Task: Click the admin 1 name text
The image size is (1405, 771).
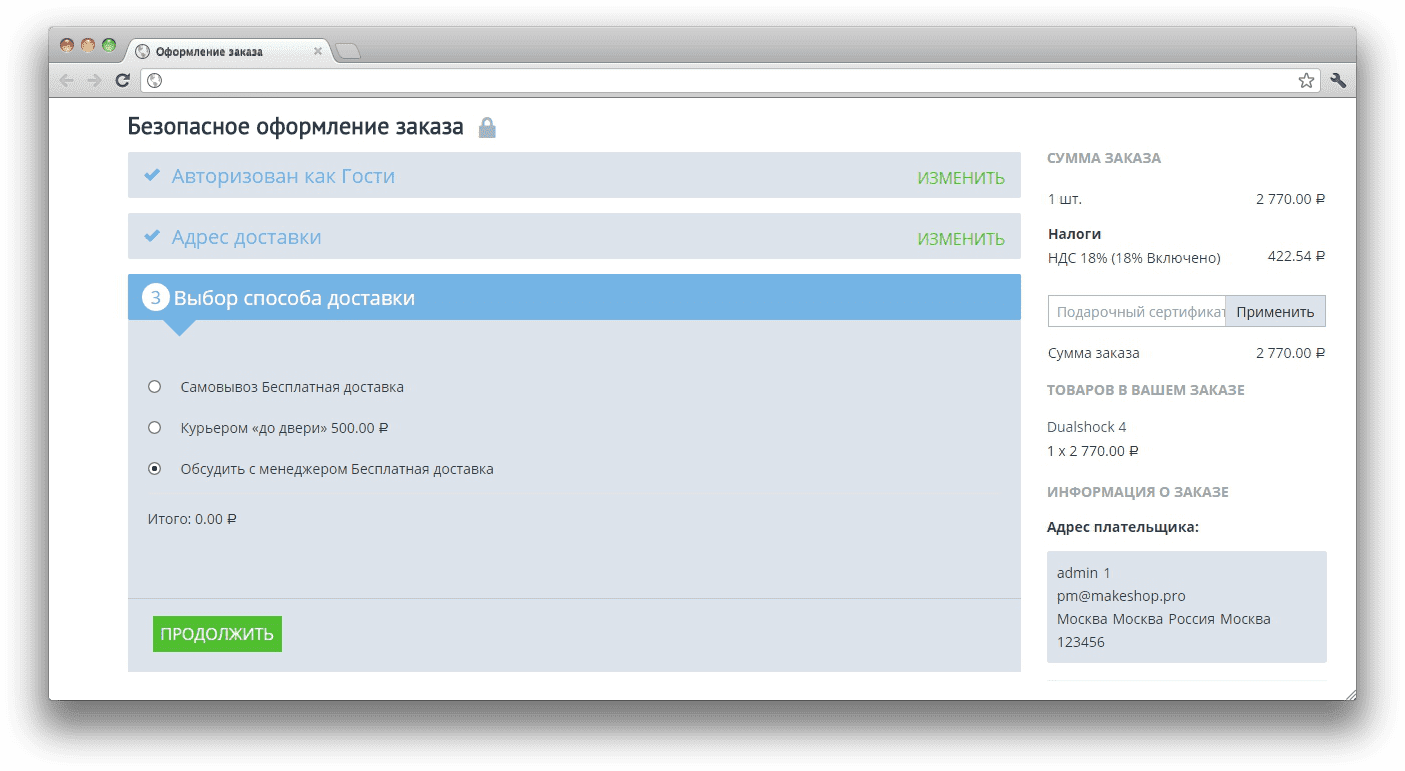Action: pyautogui.click(x=1084, y=573)
